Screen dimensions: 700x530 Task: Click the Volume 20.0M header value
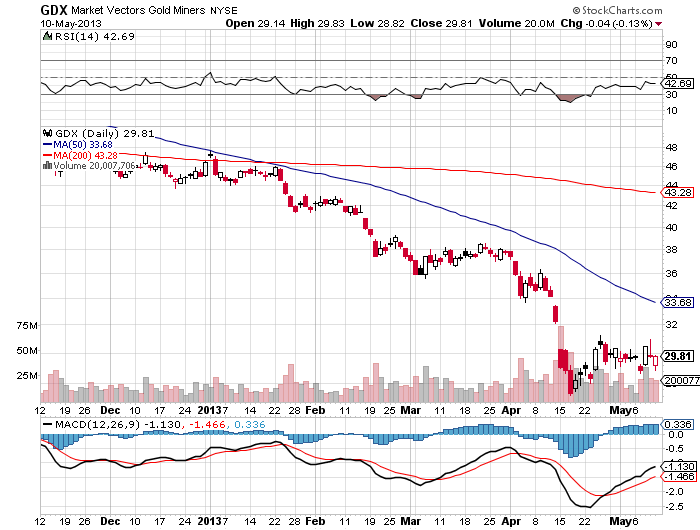(517, 23)
